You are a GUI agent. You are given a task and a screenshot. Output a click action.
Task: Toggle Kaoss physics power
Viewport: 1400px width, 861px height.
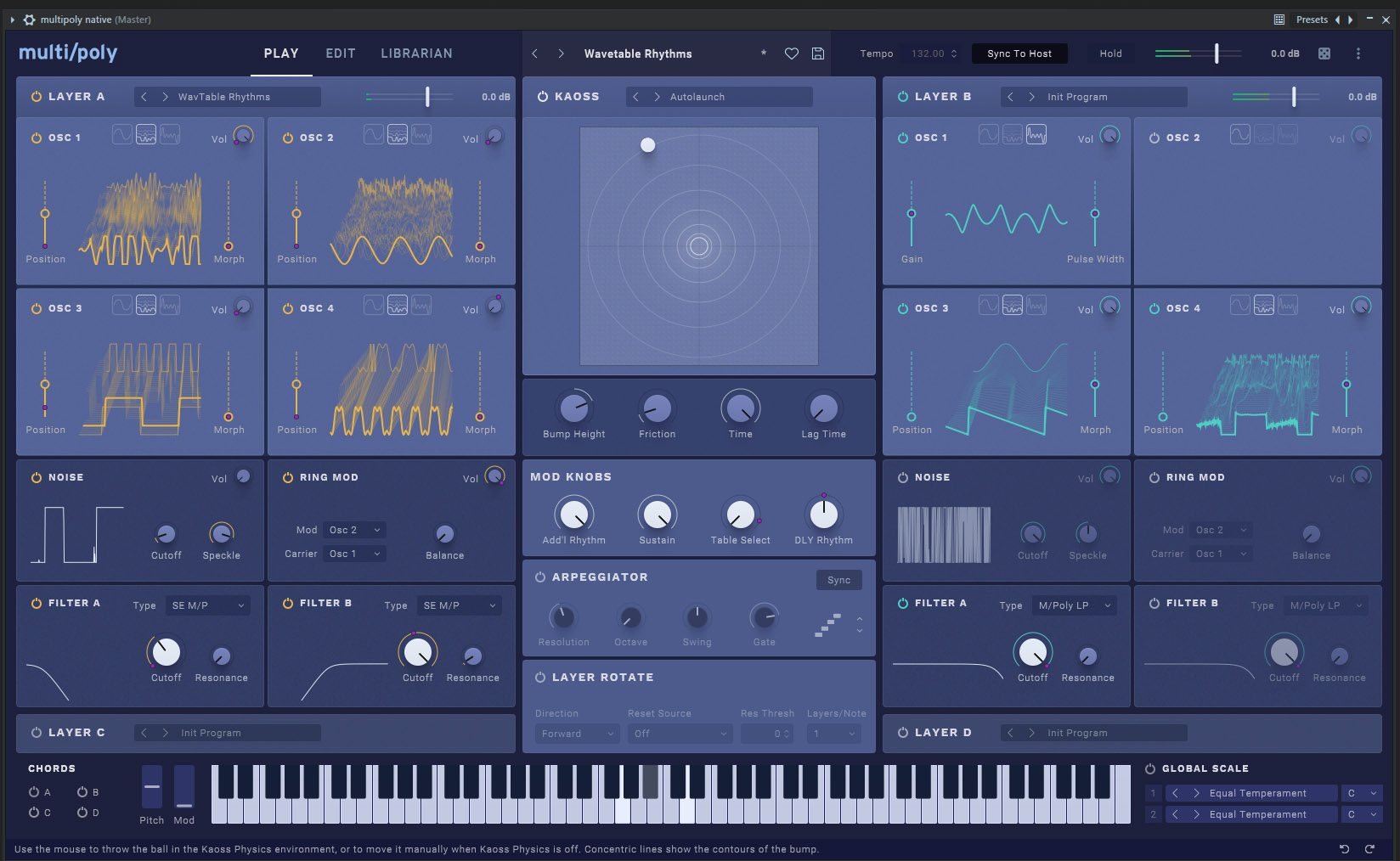543,97
